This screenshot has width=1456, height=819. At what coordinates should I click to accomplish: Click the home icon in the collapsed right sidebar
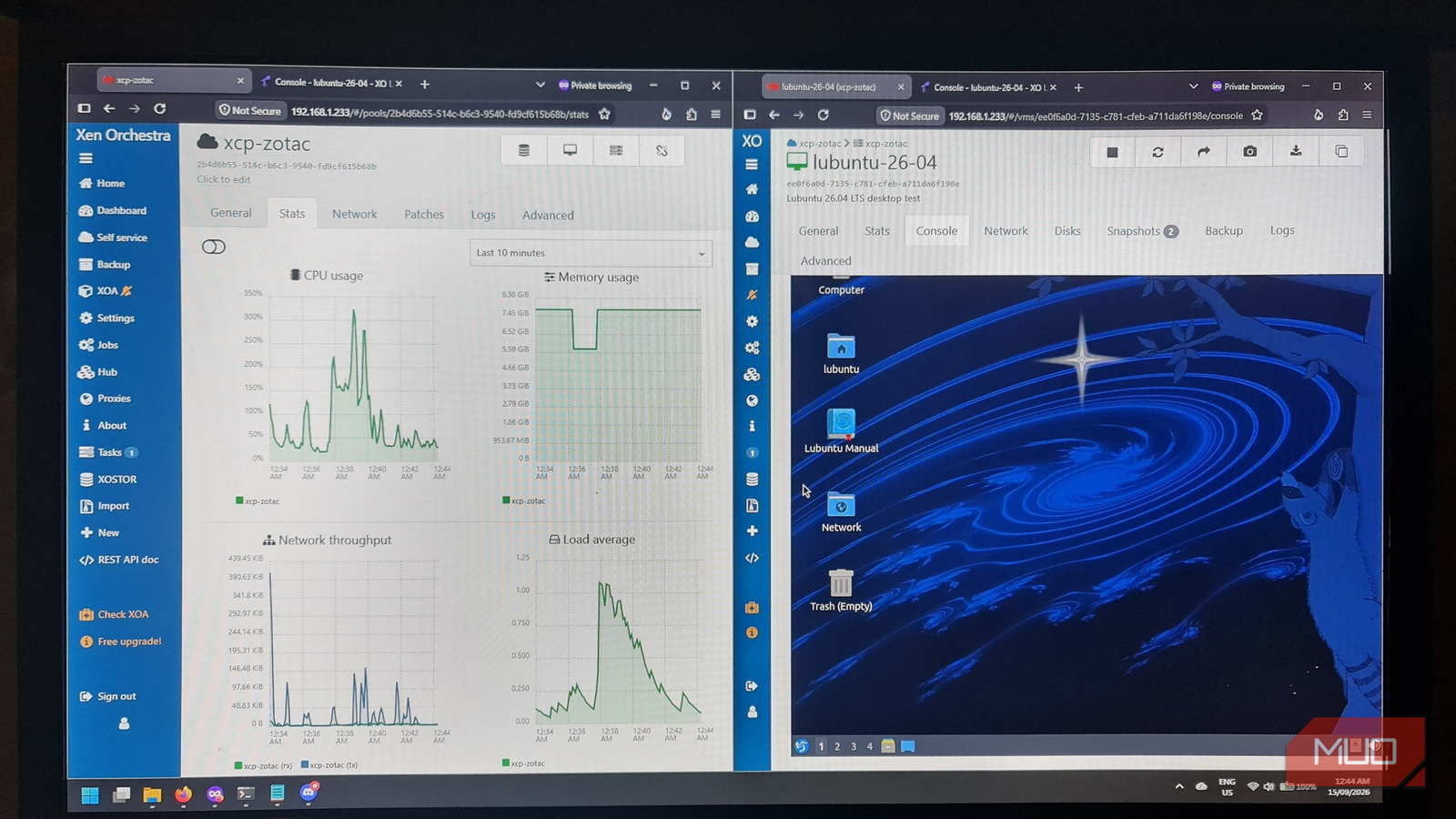tap(752, 189)
